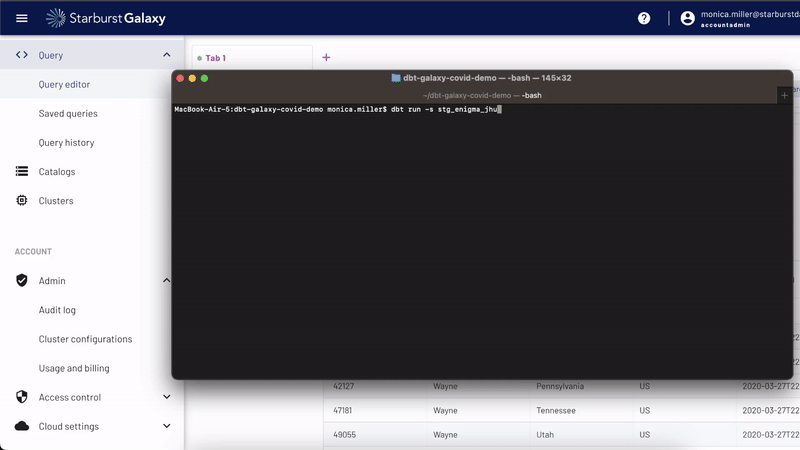Click US in the Tennessee row

point(645,410)
